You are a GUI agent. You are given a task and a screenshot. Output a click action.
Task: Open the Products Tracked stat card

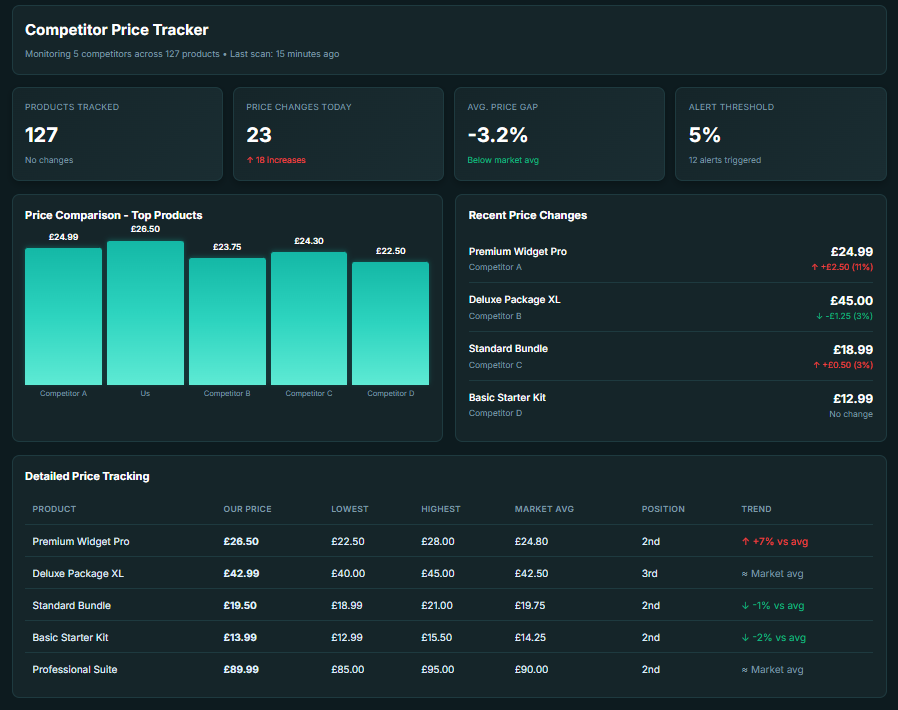coord(117,134)
